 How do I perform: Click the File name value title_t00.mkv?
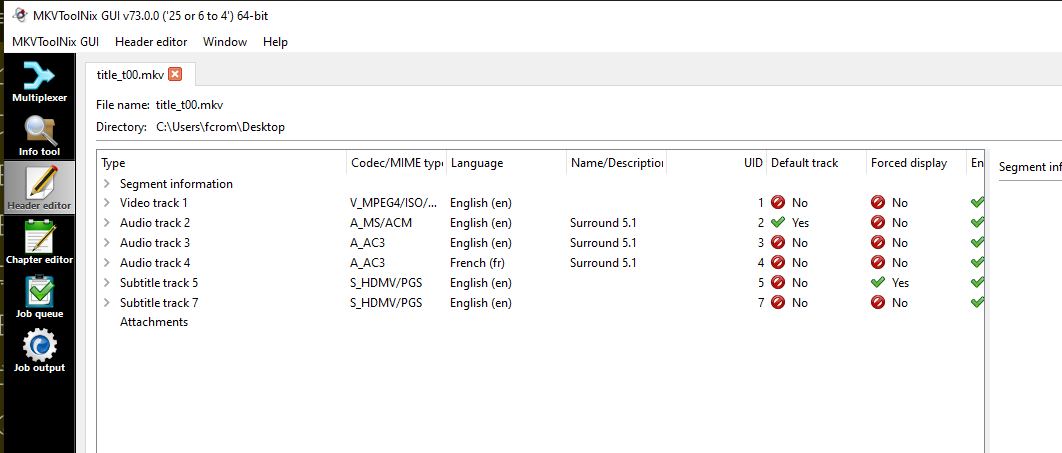pos(190,105)
